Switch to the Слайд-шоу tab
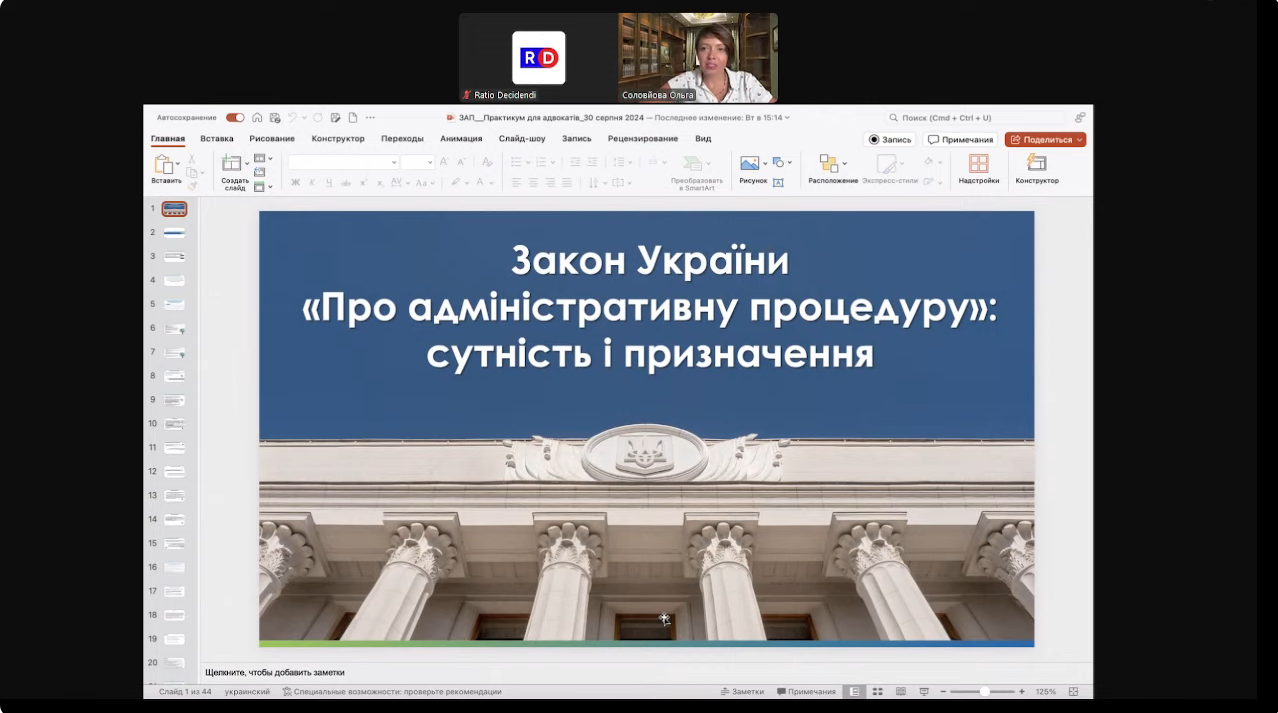The height and width of the screenshot is (713, 1278). click(522, 139)
